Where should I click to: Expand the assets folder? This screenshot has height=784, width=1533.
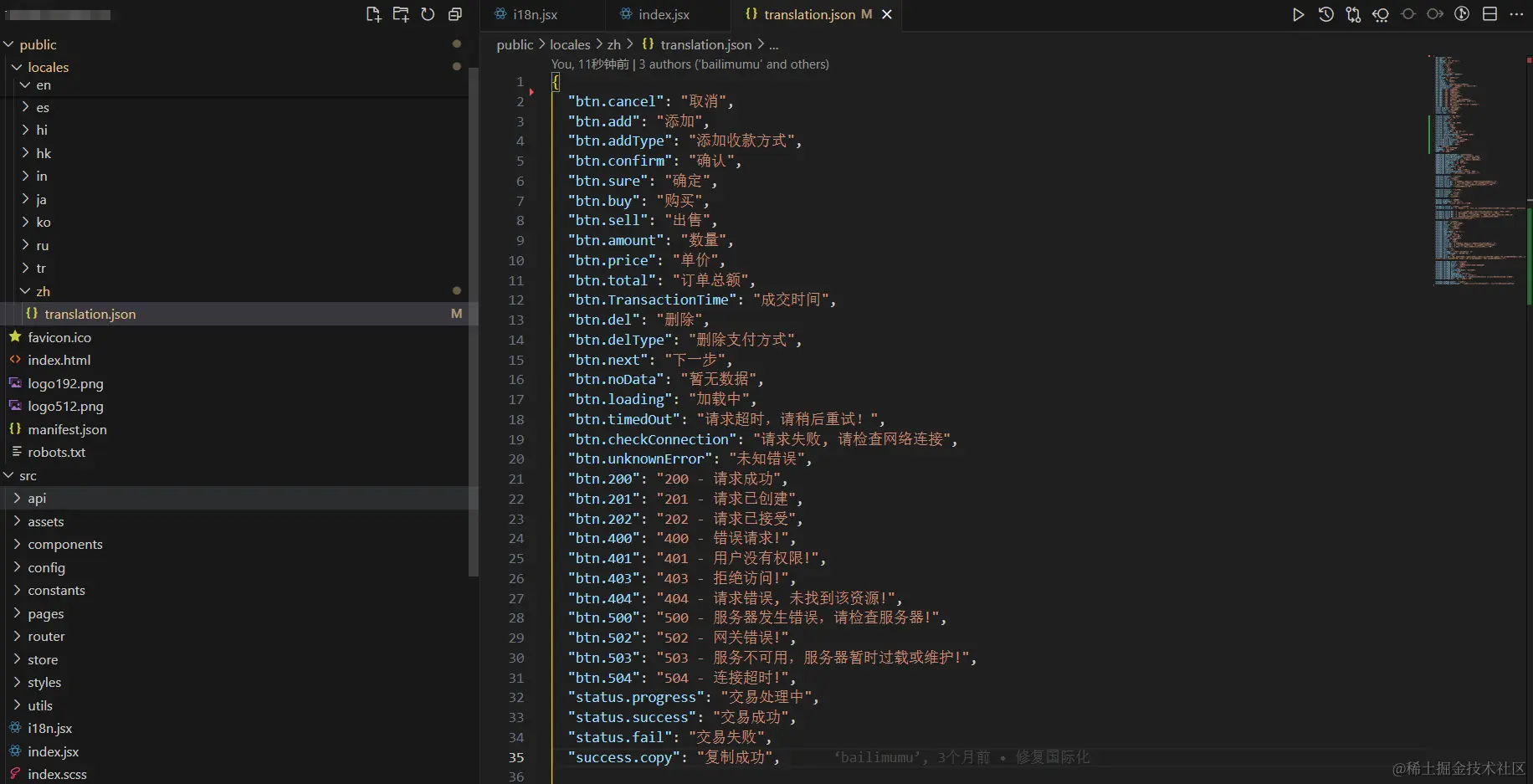coord(17,521)
